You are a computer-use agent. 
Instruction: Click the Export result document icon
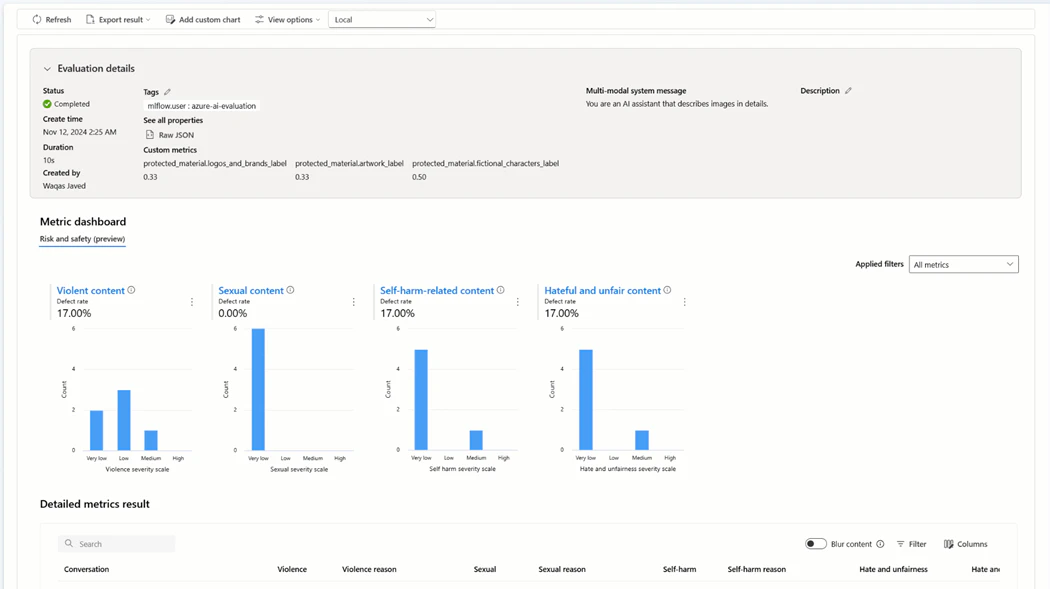click(x=90, y=19)
